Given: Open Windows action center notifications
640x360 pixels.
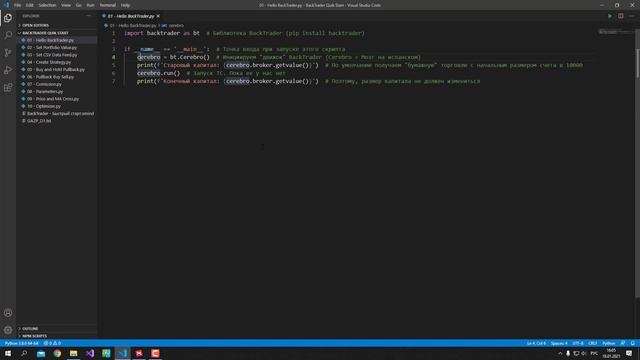Looking at the screenshot, I should click(x=629, y=353).
